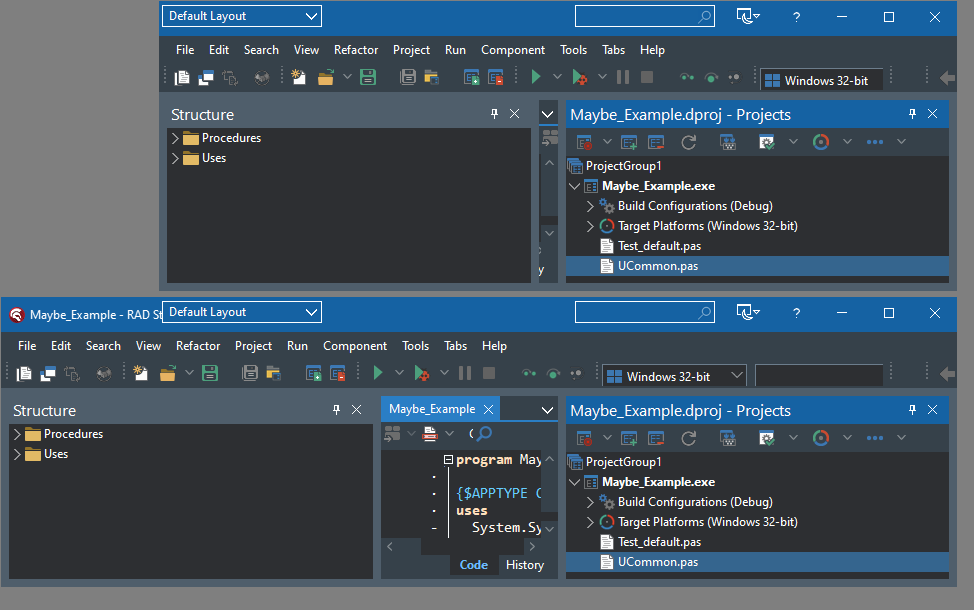Click Run Without Debugging bug icon in lower window
The image size is (974, 610).
[422, 373]
